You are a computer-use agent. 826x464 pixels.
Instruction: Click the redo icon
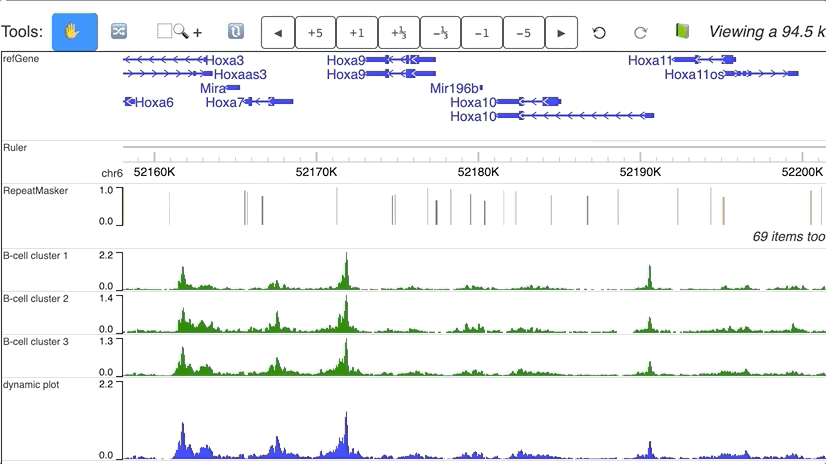coord(641,32)
